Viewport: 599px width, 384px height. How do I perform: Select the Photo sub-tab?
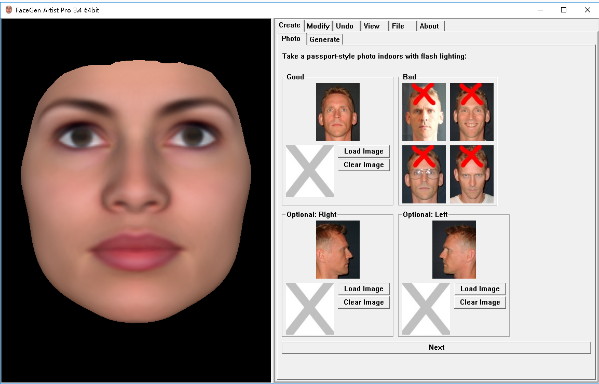tap(291, 39)
